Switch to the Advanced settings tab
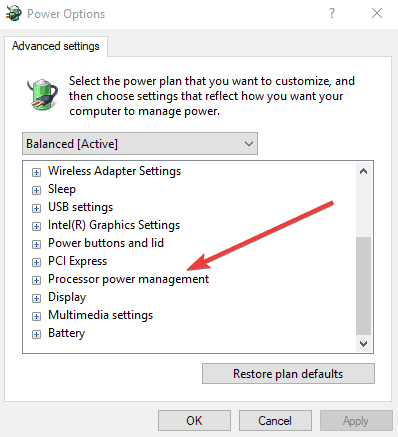 [x=56, y=46]
